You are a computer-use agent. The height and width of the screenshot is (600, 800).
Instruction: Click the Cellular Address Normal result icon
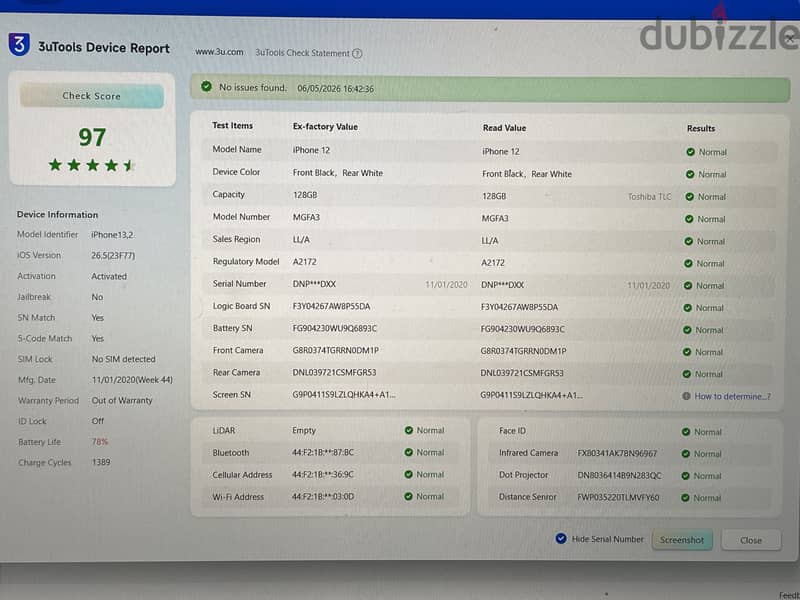pos(408,474)
